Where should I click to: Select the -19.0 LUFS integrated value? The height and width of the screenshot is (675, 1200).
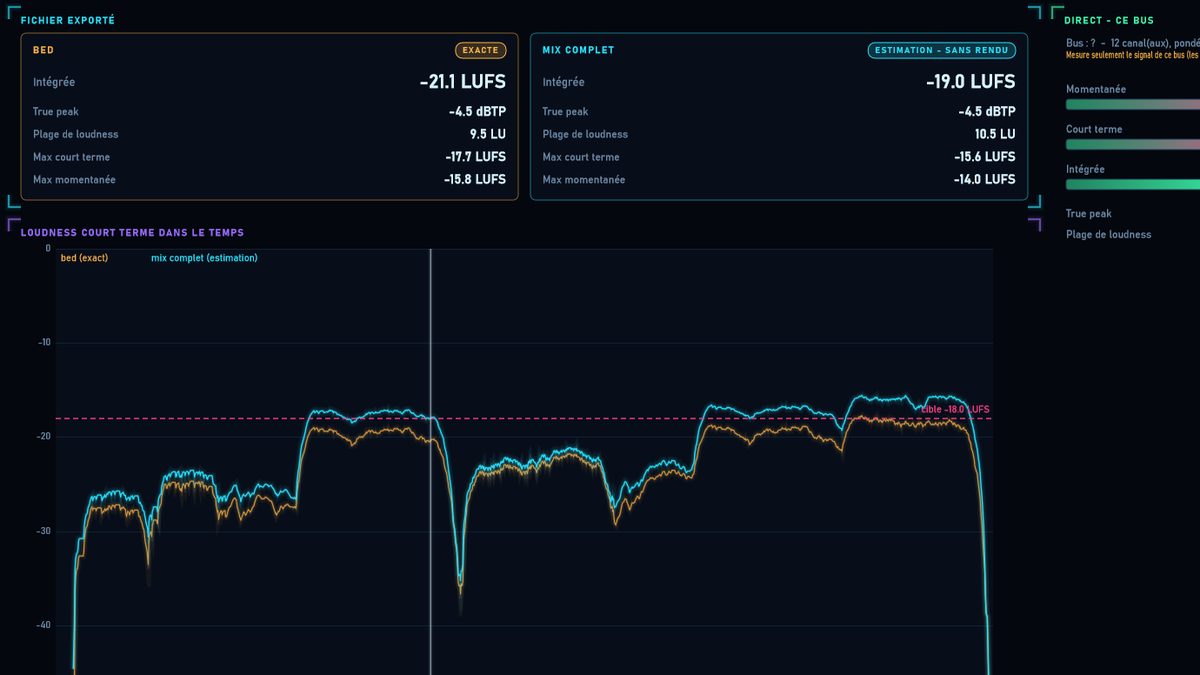pos(971,82)
